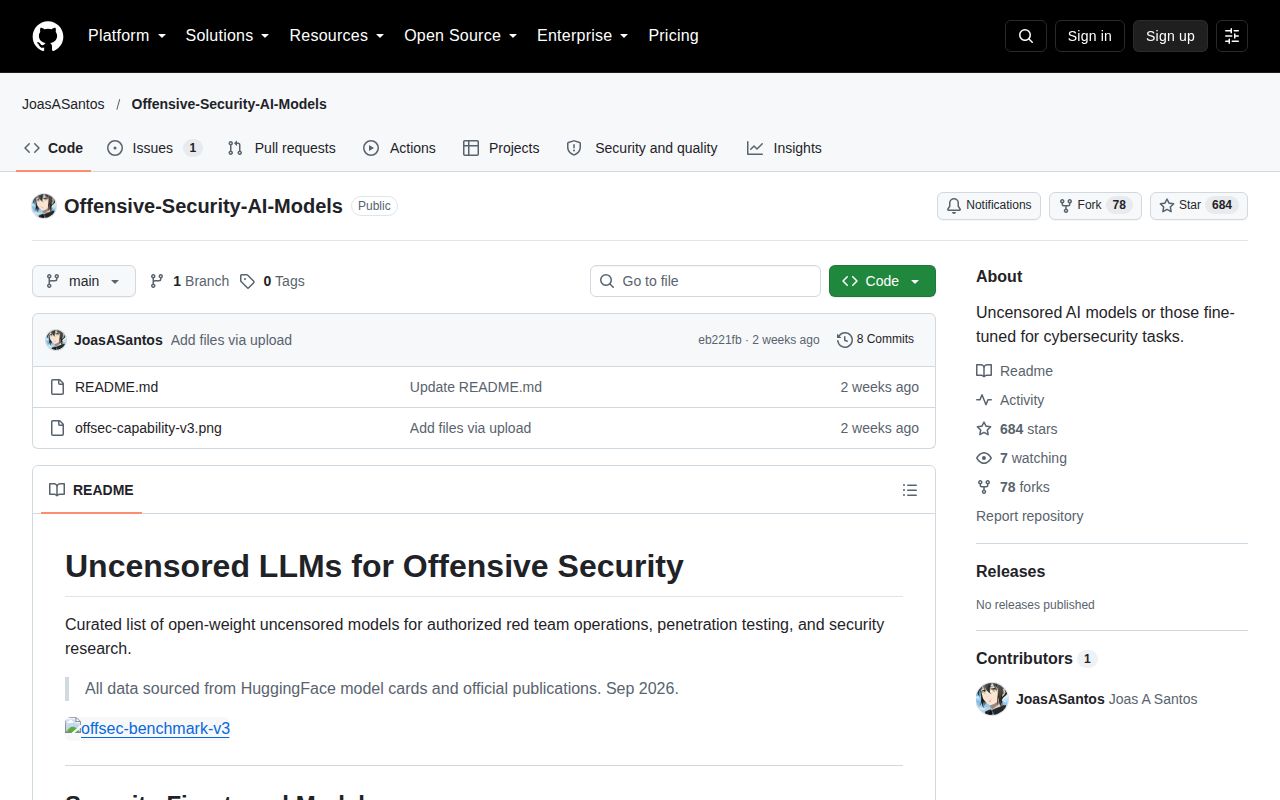Expand the Open Source menu
Screen dimensions: 1280x800
click(x=461, y=36)
